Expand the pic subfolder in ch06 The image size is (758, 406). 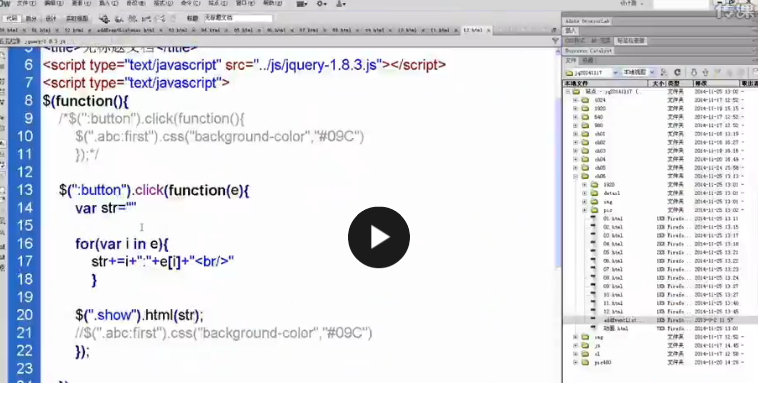[x=584, y=210]
